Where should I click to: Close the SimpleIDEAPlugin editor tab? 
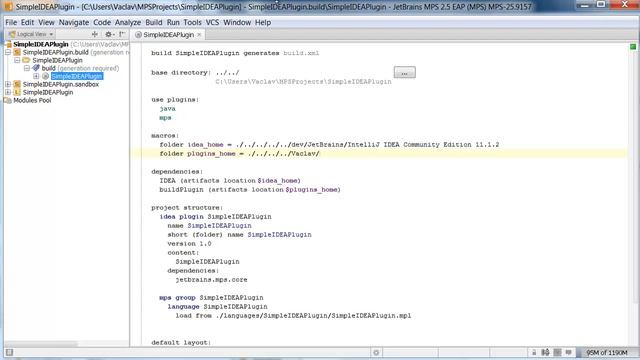199,35
